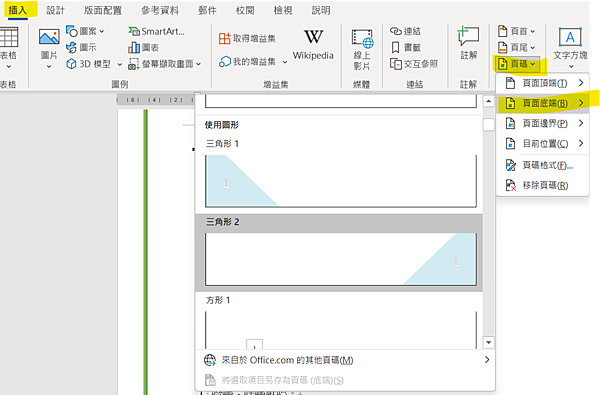Open the 版面配置 tab
Screen dimensions: 600x395
(103, 10)
